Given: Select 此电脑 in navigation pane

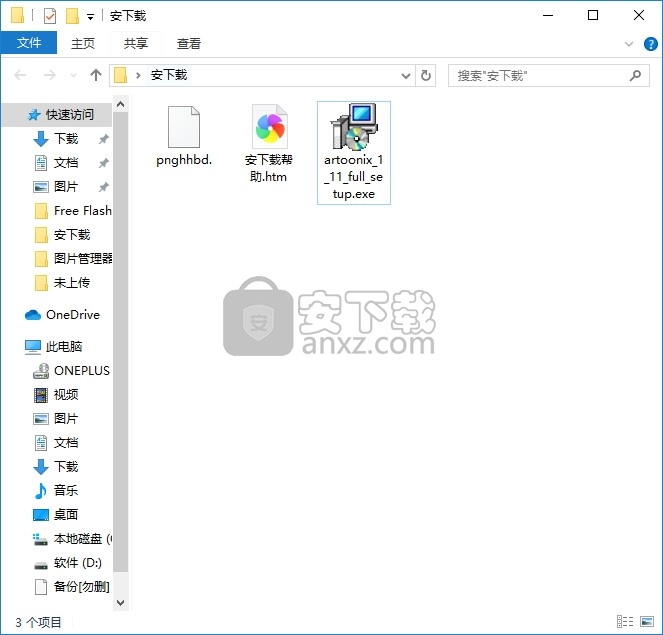Looking at the screenshot, I should pyautogui.click(x=53, y=347).
